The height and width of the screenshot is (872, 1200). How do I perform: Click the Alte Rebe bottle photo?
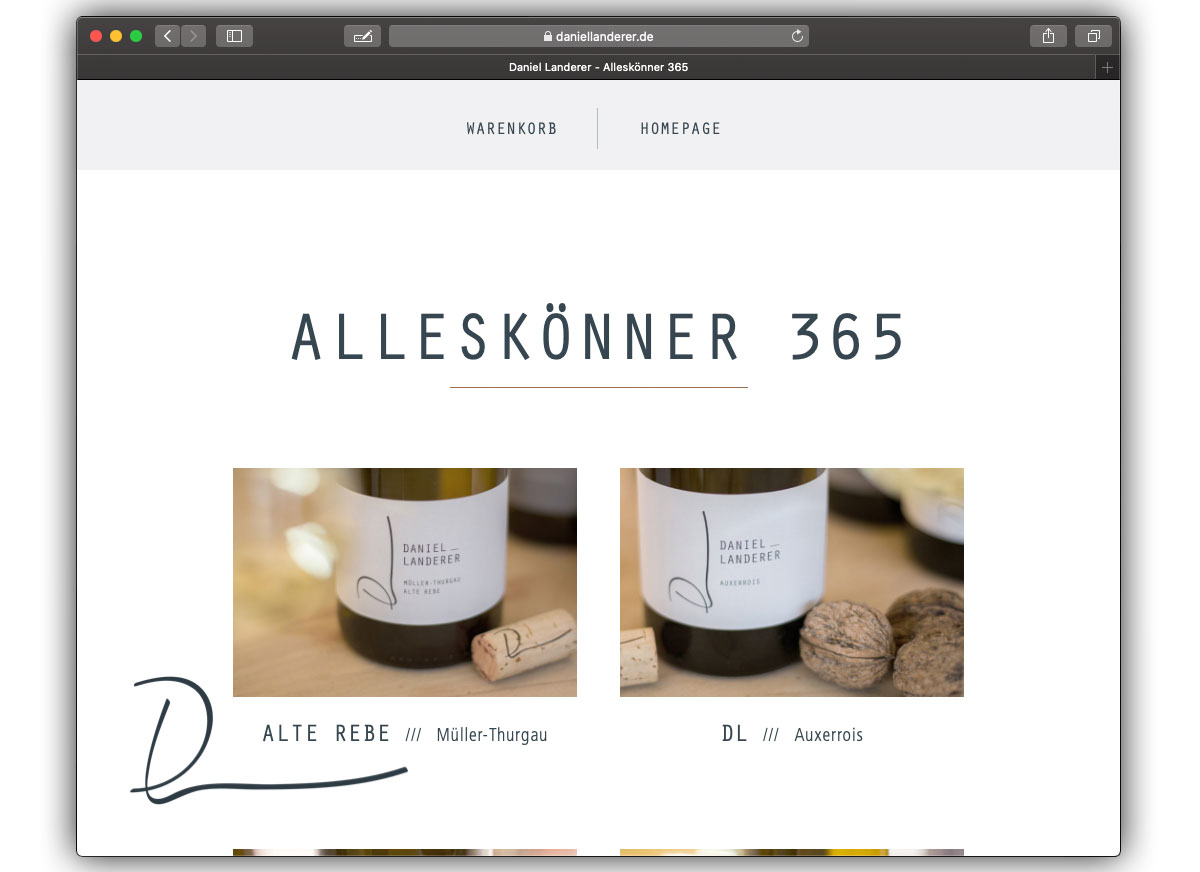(x=405, y=582)
